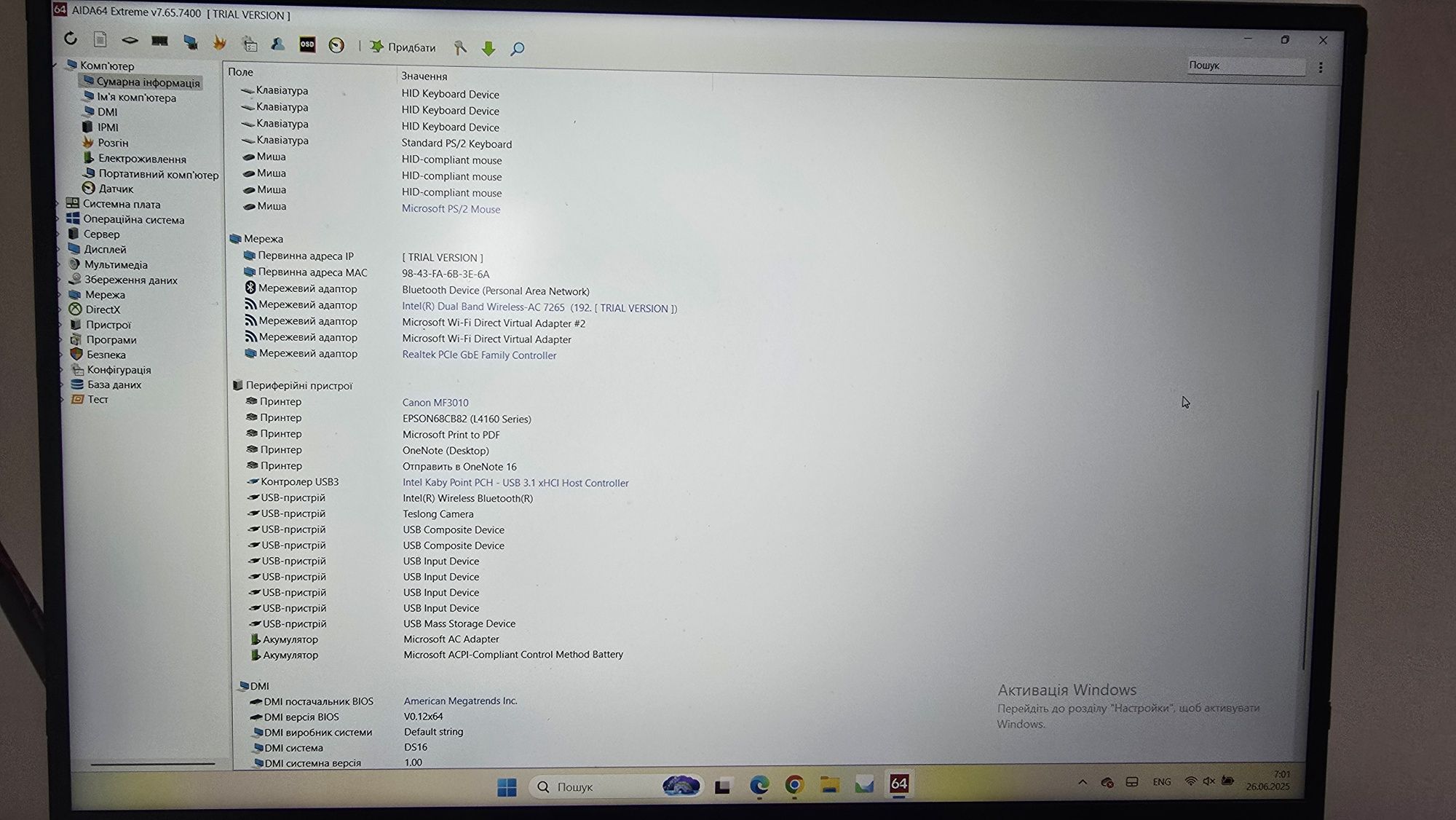This screenshot has width=1456, height=820.
Task: Launch the stability test flame icon
Action: pyautogui.click(x=219, y=43)
